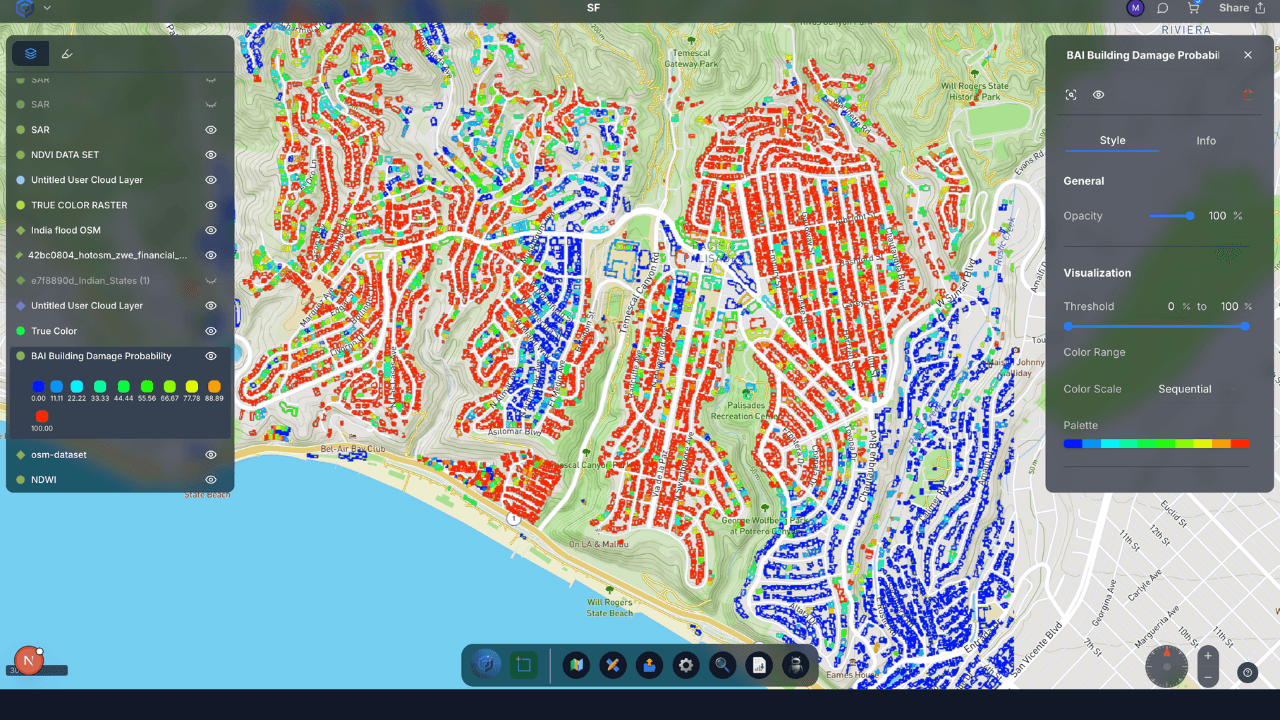Open the settings gear in bottom toolbar
The width and height of the screenshot is (1280, 720).
686,665
